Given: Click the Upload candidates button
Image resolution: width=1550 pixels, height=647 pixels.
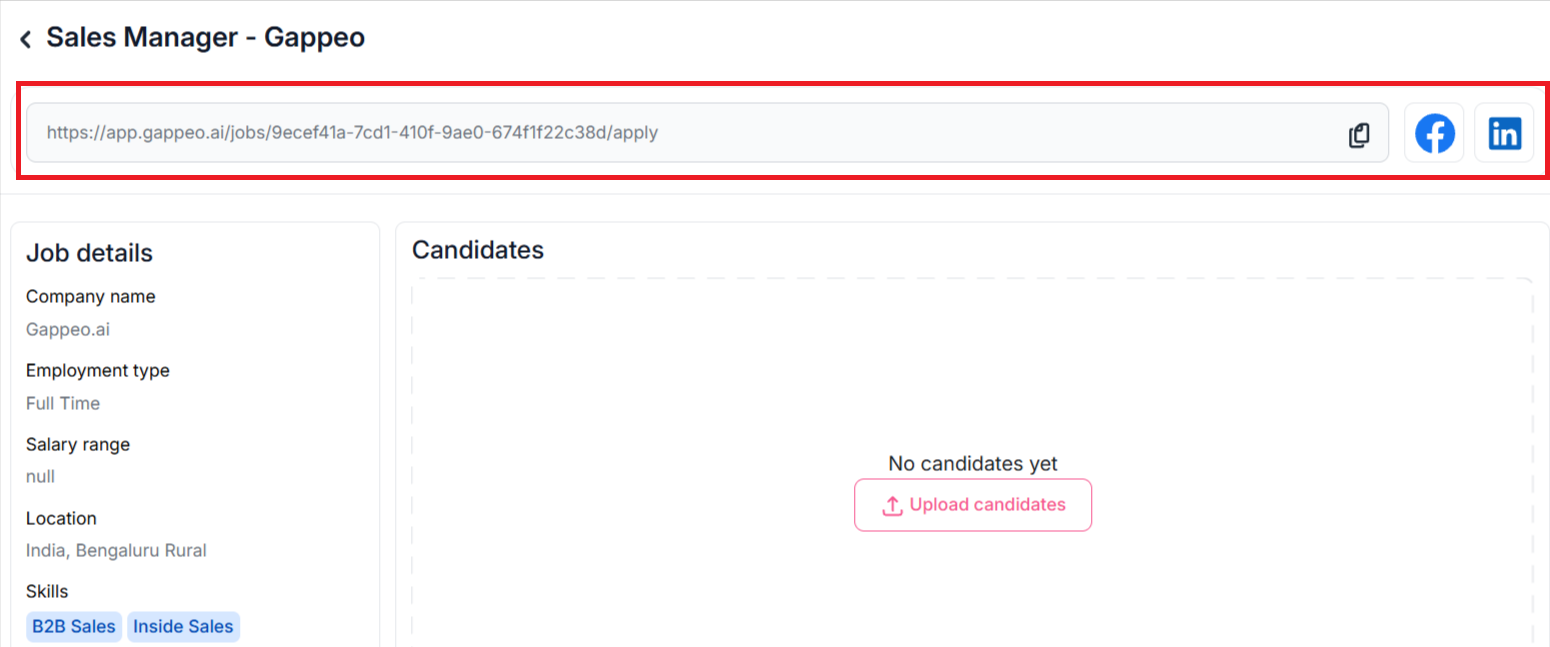Looking at the screenshot, I should 973,505.
